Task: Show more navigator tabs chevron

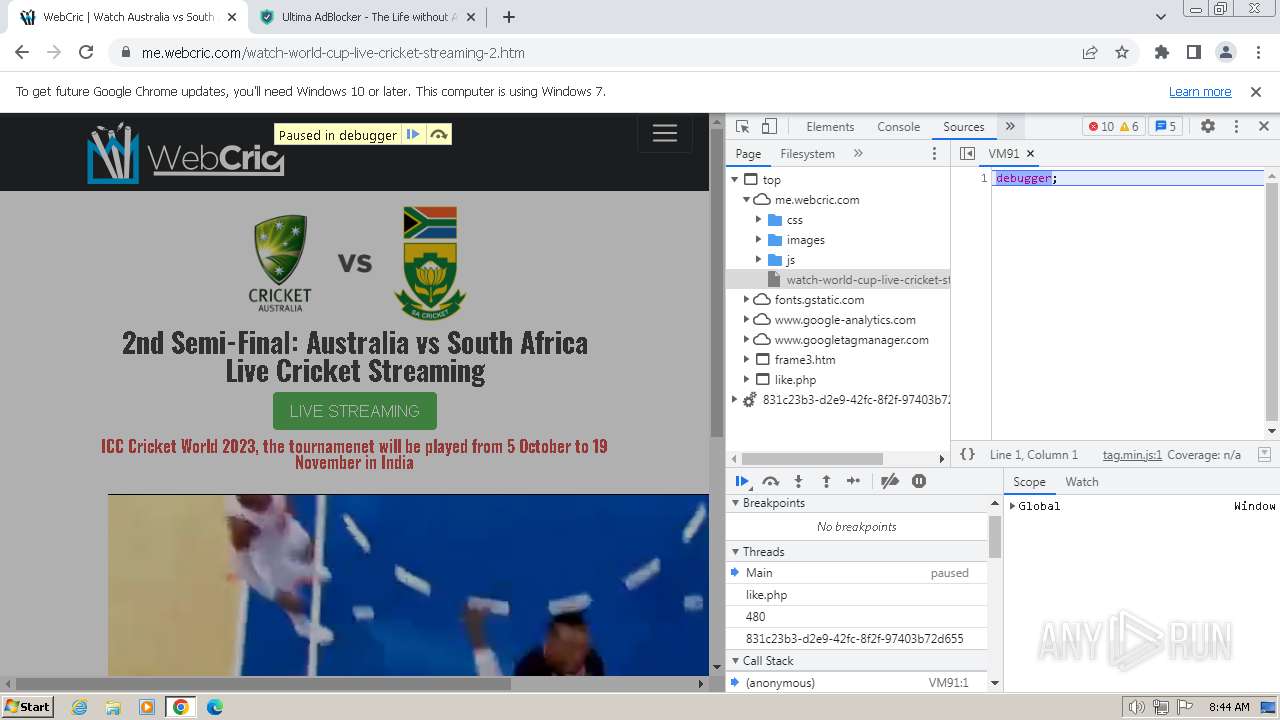Action: [858, 154]
